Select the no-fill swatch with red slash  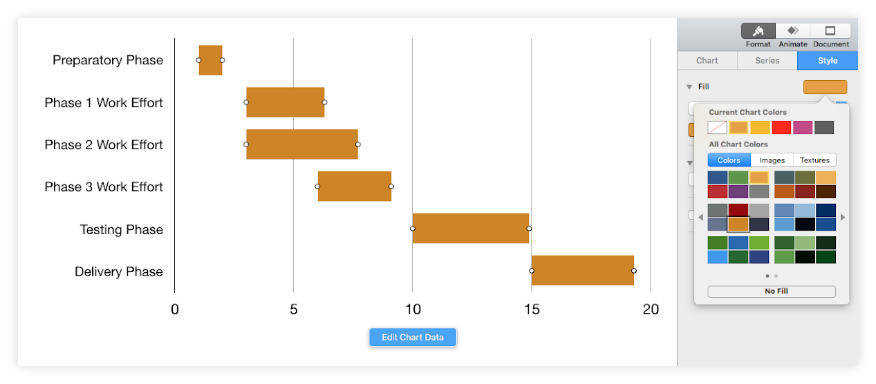click(717, 127)
